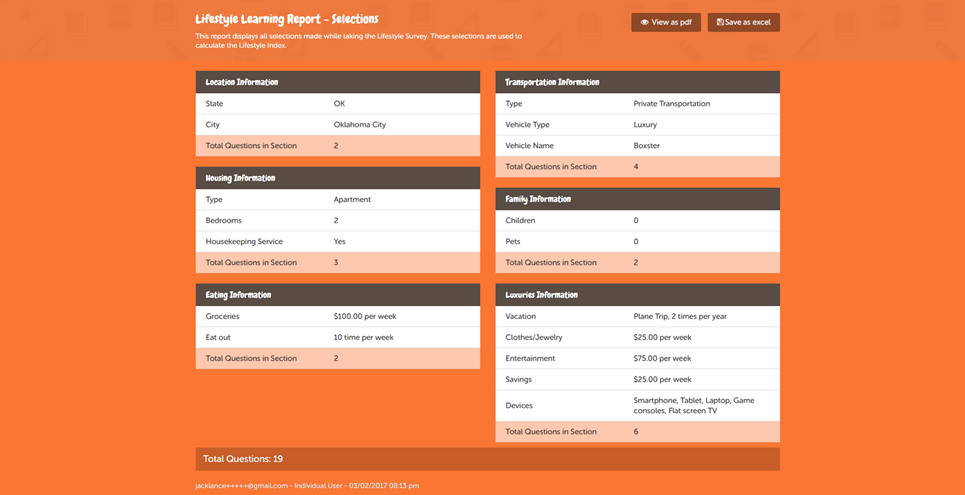Click the user email in footer
Viewport: 965px width, 495px height.
click(239, 486)
